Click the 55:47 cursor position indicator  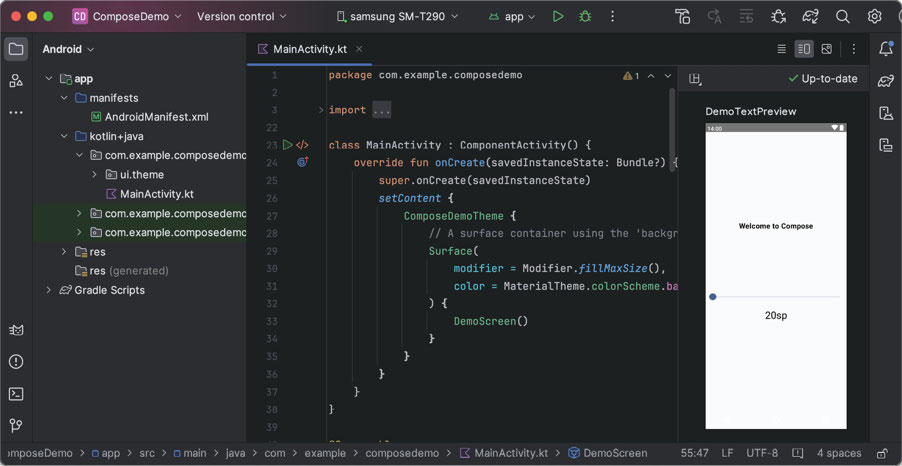[x=695, y=453]
